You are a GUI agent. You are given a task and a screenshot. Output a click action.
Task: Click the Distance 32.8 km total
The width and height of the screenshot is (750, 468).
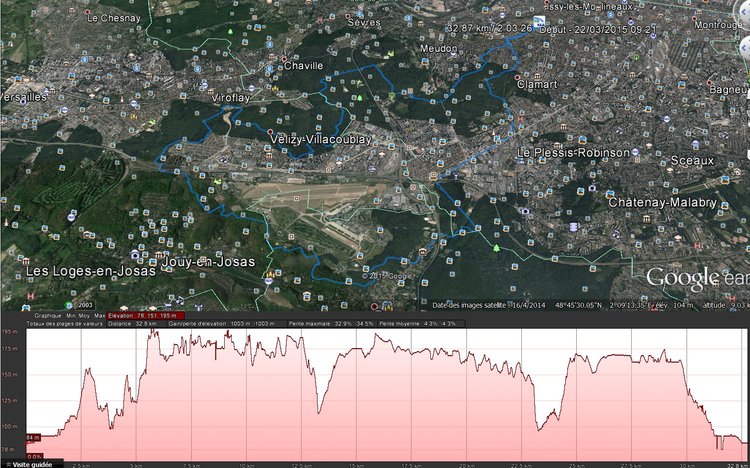(x=136, y=324)
